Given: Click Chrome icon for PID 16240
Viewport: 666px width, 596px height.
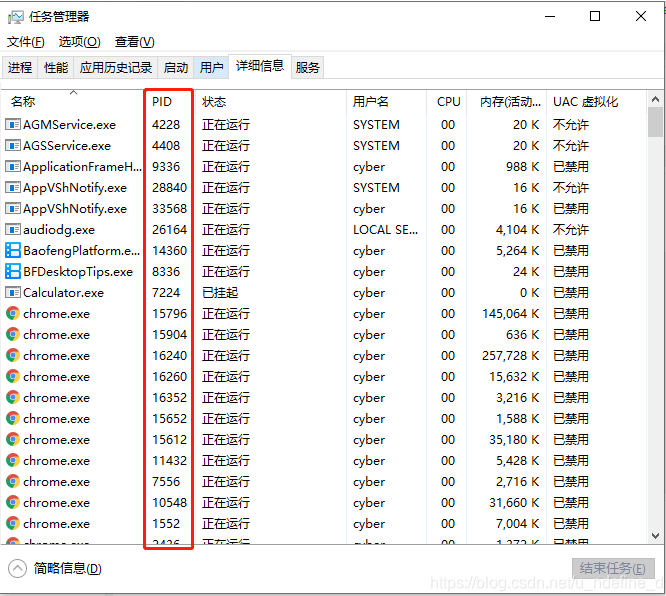Looking at the screenshot, I should click(13, 356).
